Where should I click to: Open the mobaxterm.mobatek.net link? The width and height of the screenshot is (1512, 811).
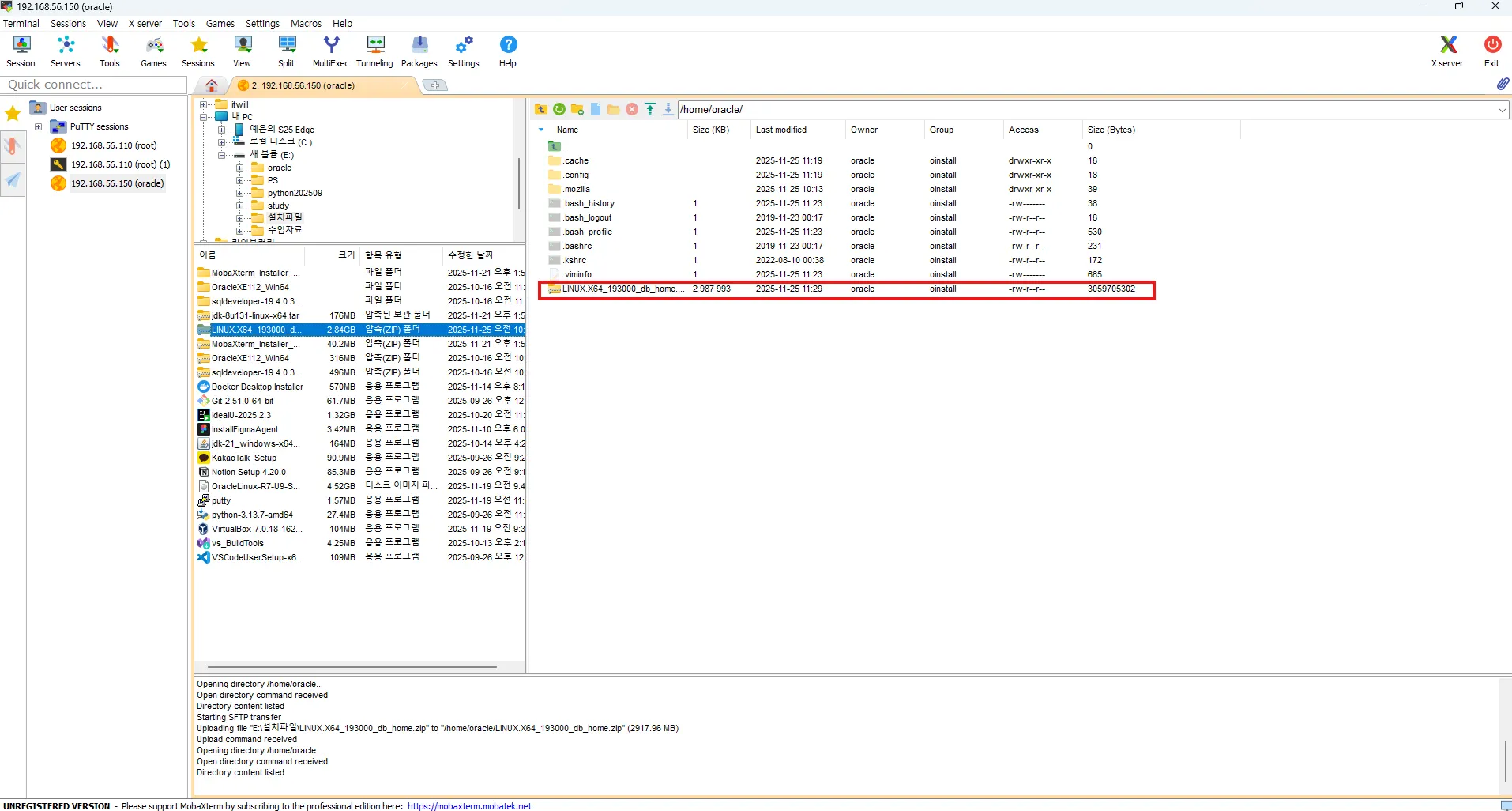(469, 806)
